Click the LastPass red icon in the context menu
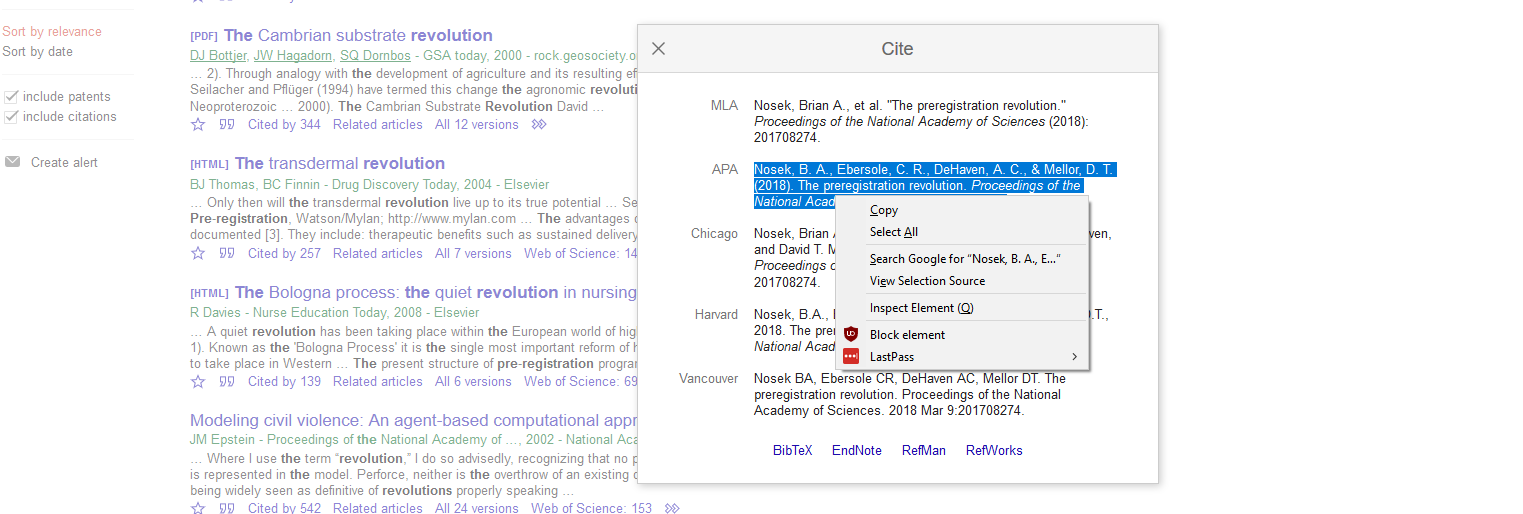 (851, 356)
